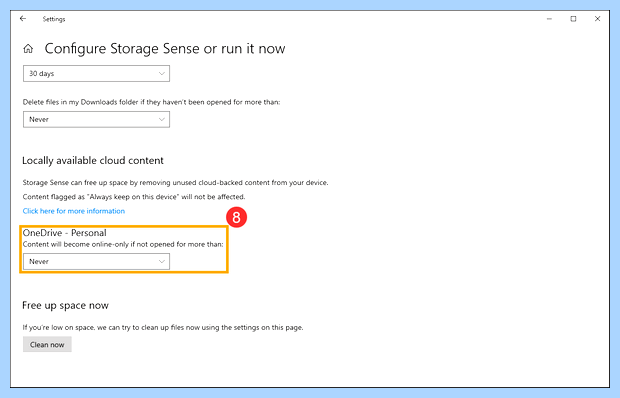Click chevron on 30 days combo box
This screenshot has width=620, height=398.
coord(162,74)
